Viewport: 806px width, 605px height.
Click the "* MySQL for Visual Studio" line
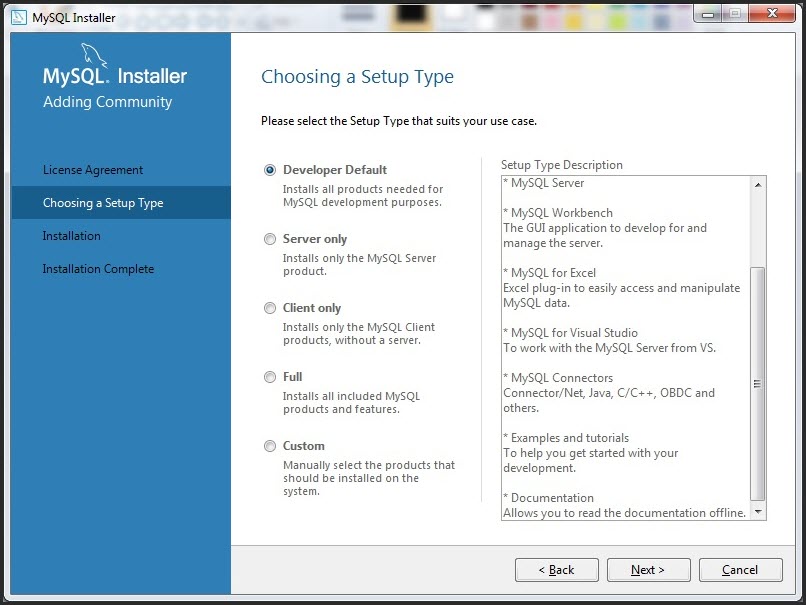[x=570, y=333]
